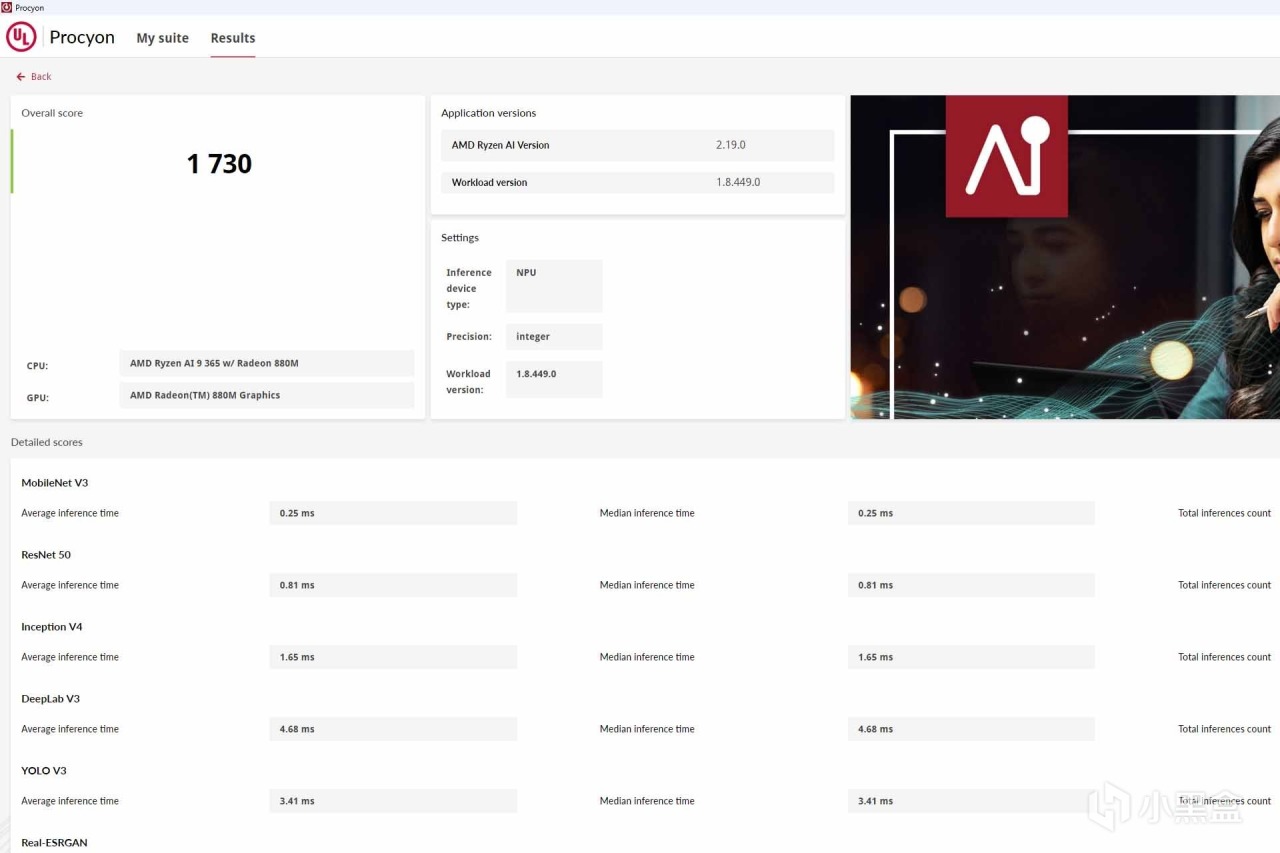
Task: Select MobileNet V3 average inference time 0.25 ms
Action: point(393,513)
